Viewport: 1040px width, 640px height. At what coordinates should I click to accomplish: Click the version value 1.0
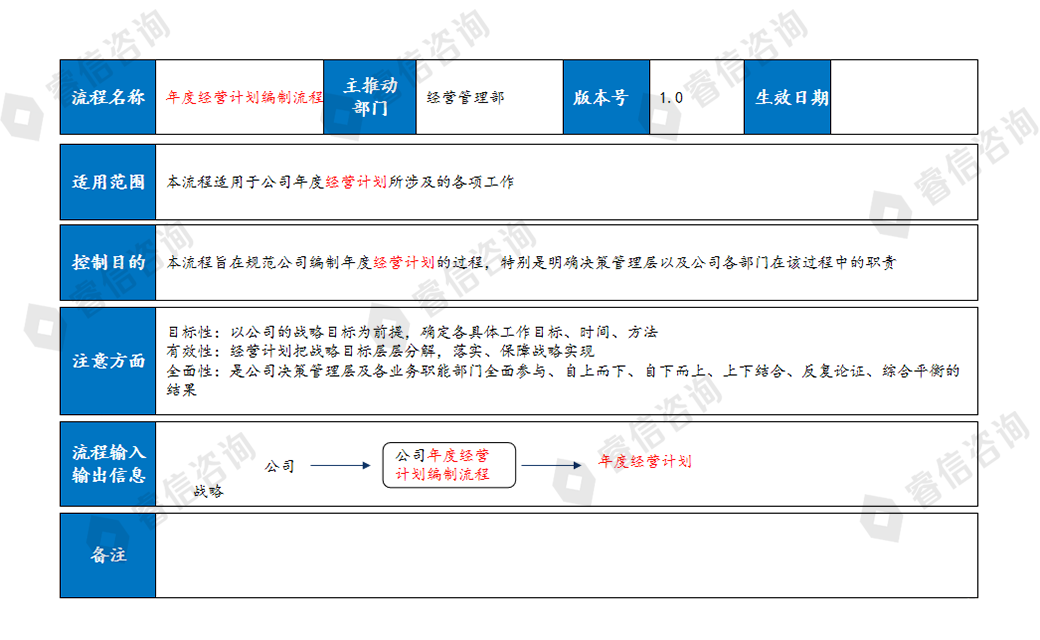click(671, 98)
